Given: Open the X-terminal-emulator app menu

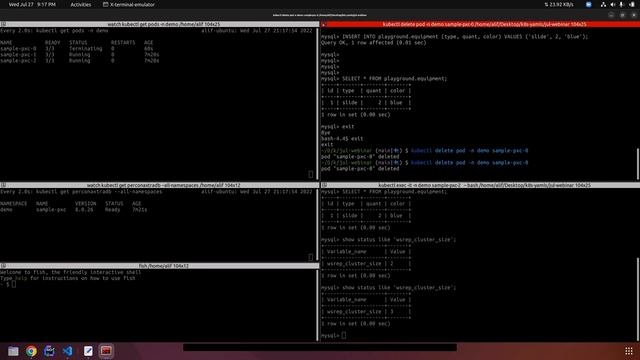Looking at the screenshot, I should point(129,4).
